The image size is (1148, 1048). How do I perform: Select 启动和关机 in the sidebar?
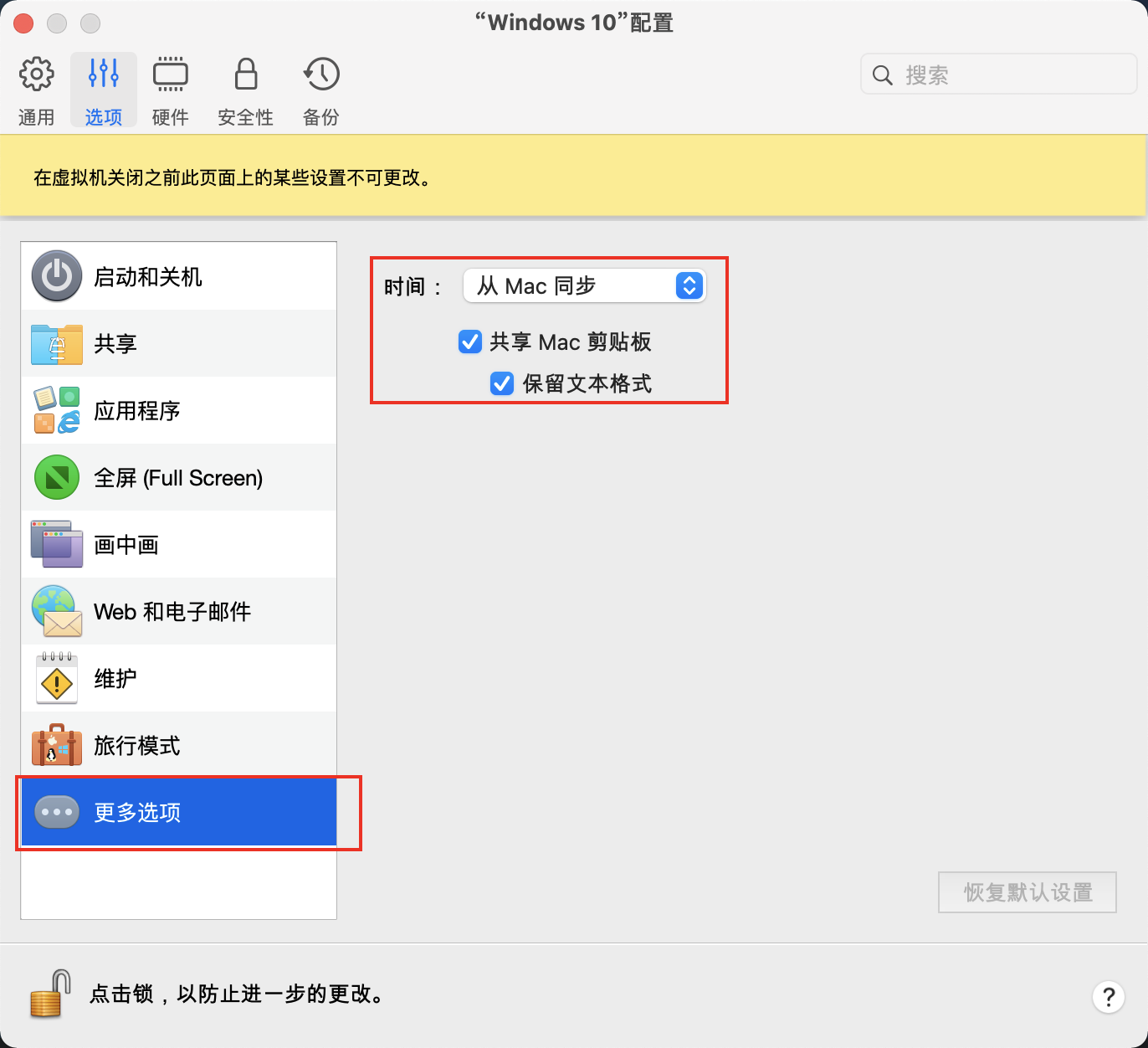coord(179,276)
